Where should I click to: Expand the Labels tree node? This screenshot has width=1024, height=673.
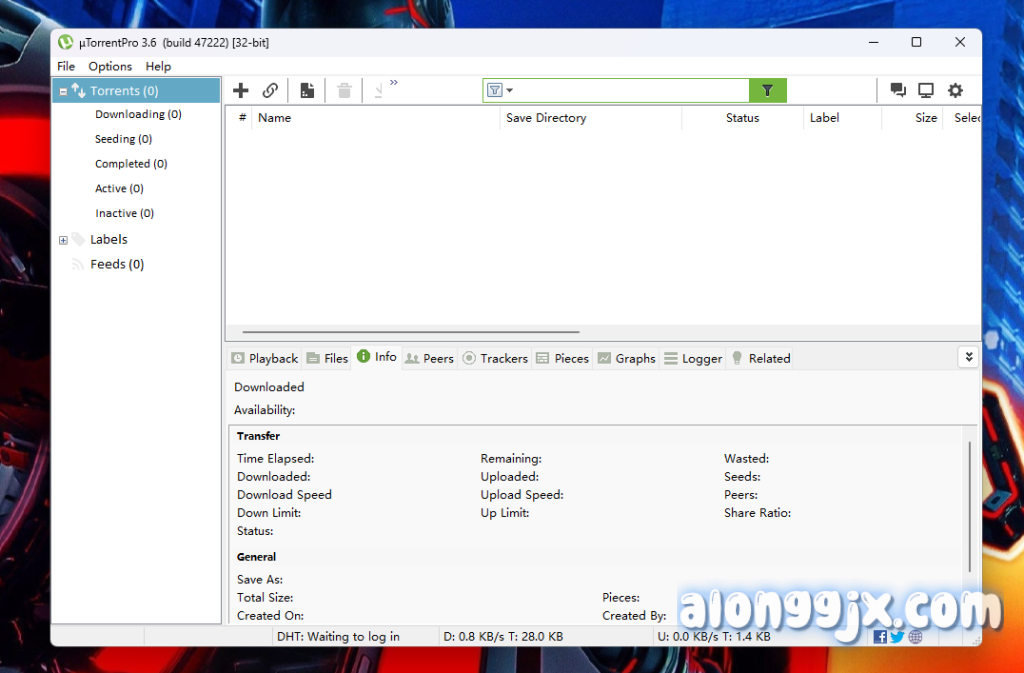63,240
